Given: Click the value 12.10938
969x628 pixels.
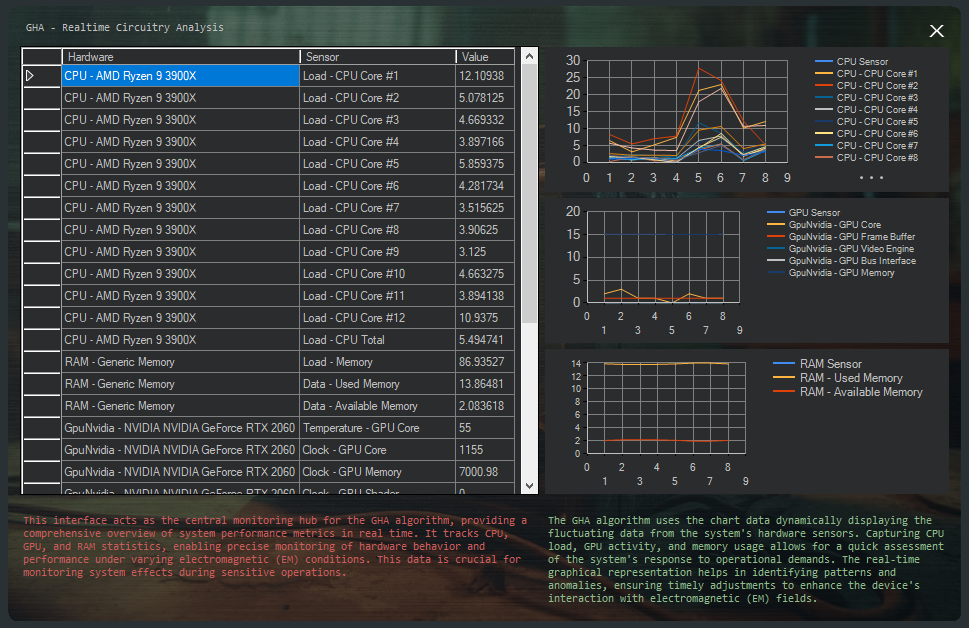Looking at the screenshot, I should [485, 75].
